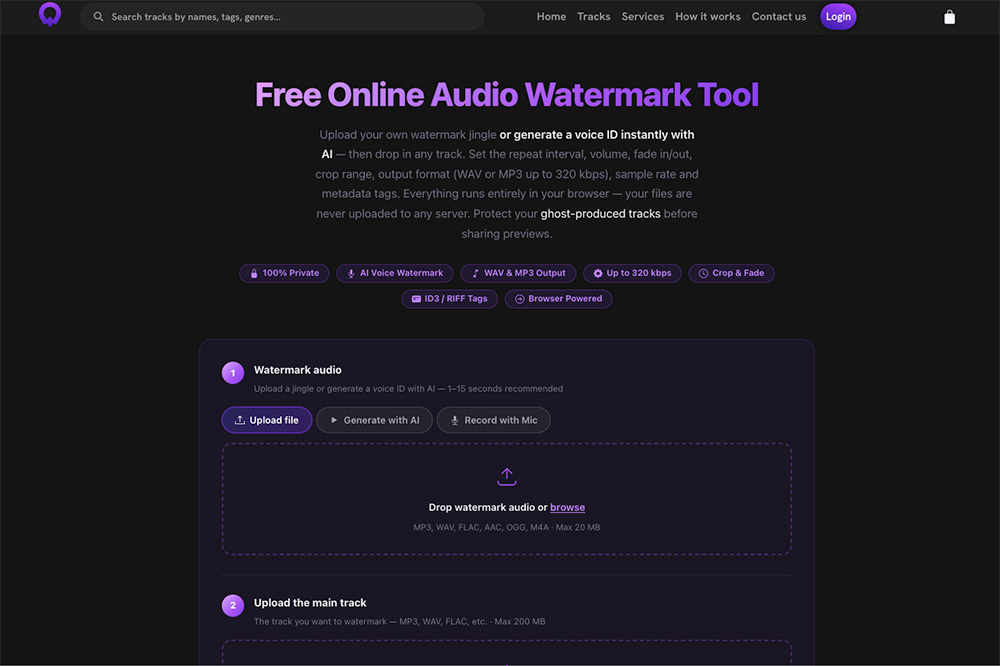Navigate to Services
Screen dimensions: 1000x666
click(642, 16)
